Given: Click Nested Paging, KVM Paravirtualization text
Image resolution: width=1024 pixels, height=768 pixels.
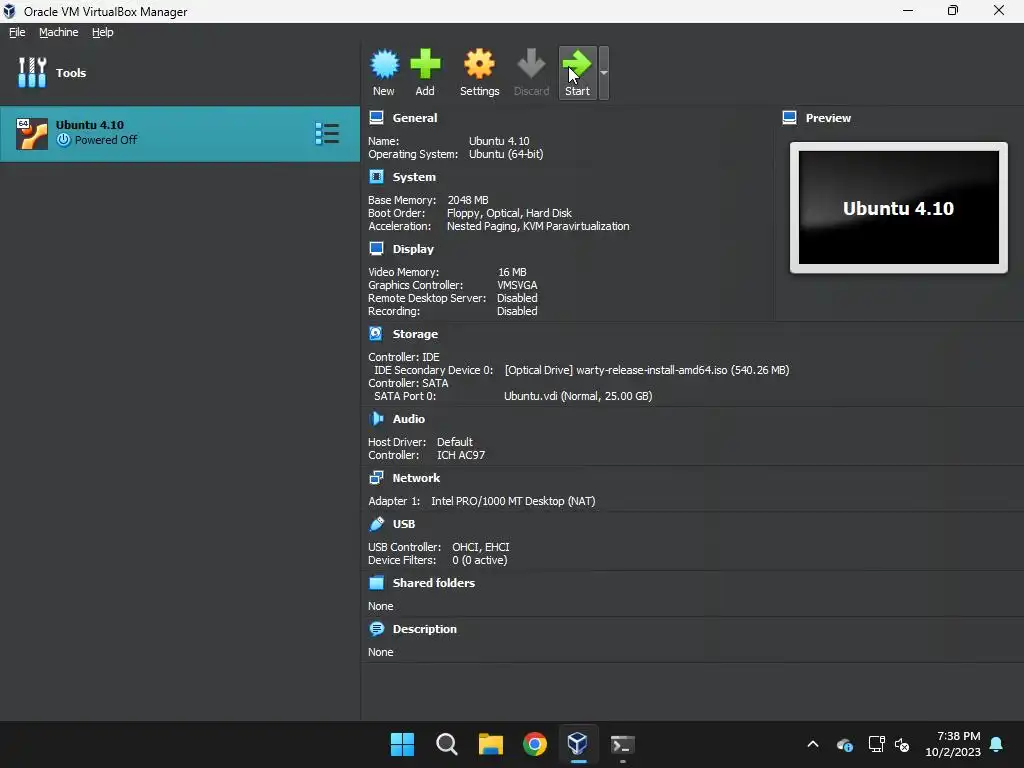Looking at the screenshot, I should (538, 226).
